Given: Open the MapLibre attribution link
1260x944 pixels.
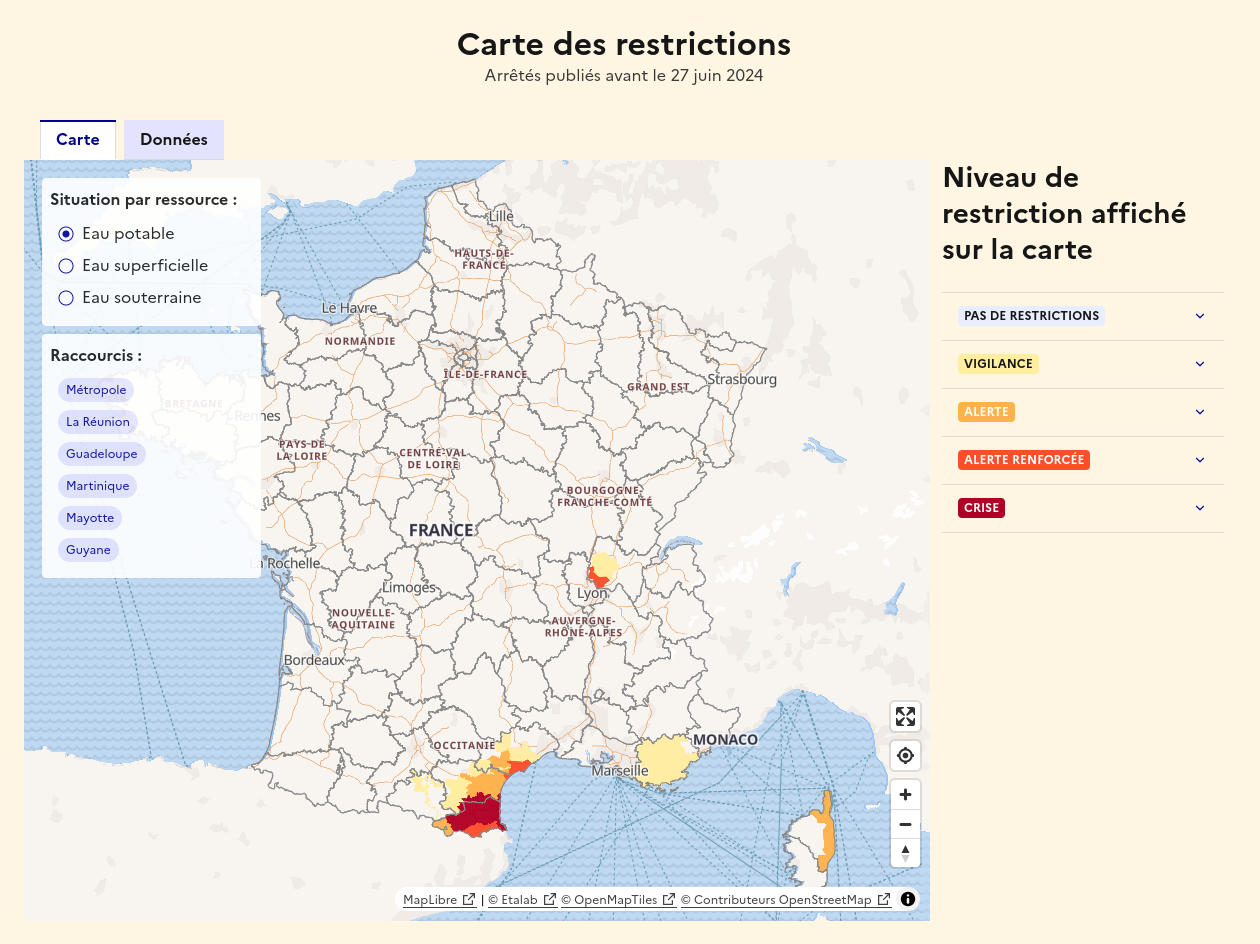Looking at the screenshot, I should (x=430, y=900).
